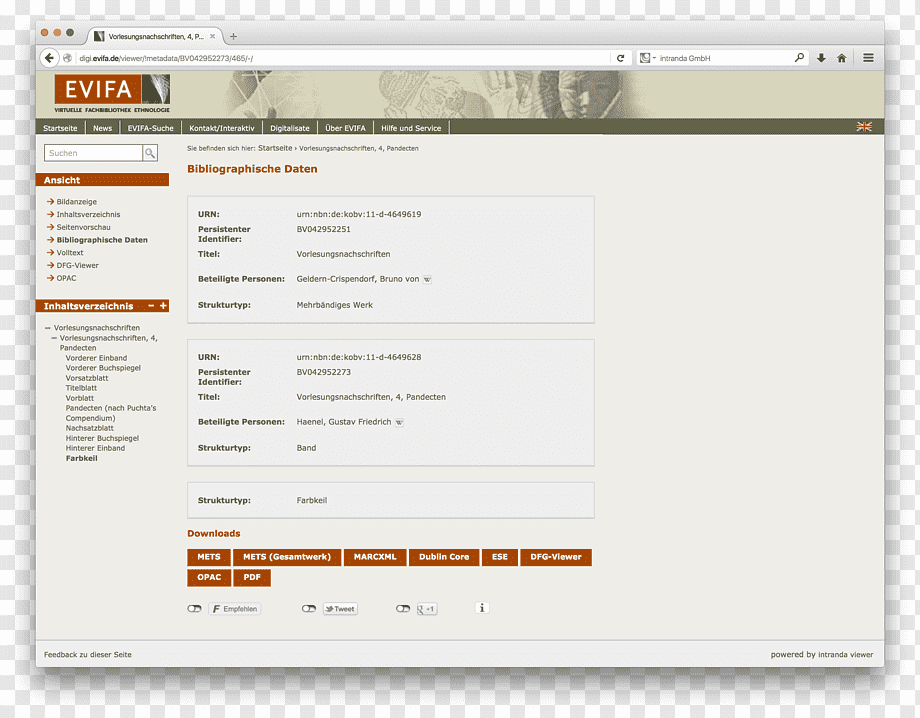Enable the Tweet toggle switch
Screen dimensions: 920x718
point(309,608)
